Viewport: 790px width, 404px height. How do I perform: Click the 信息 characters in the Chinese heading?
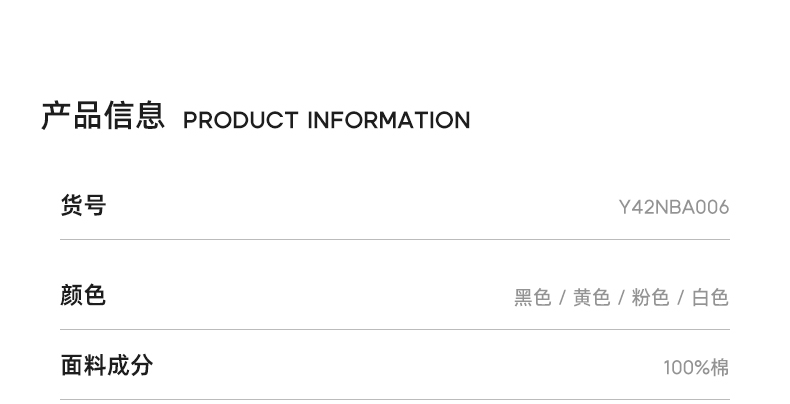click(x=133, y=117)
